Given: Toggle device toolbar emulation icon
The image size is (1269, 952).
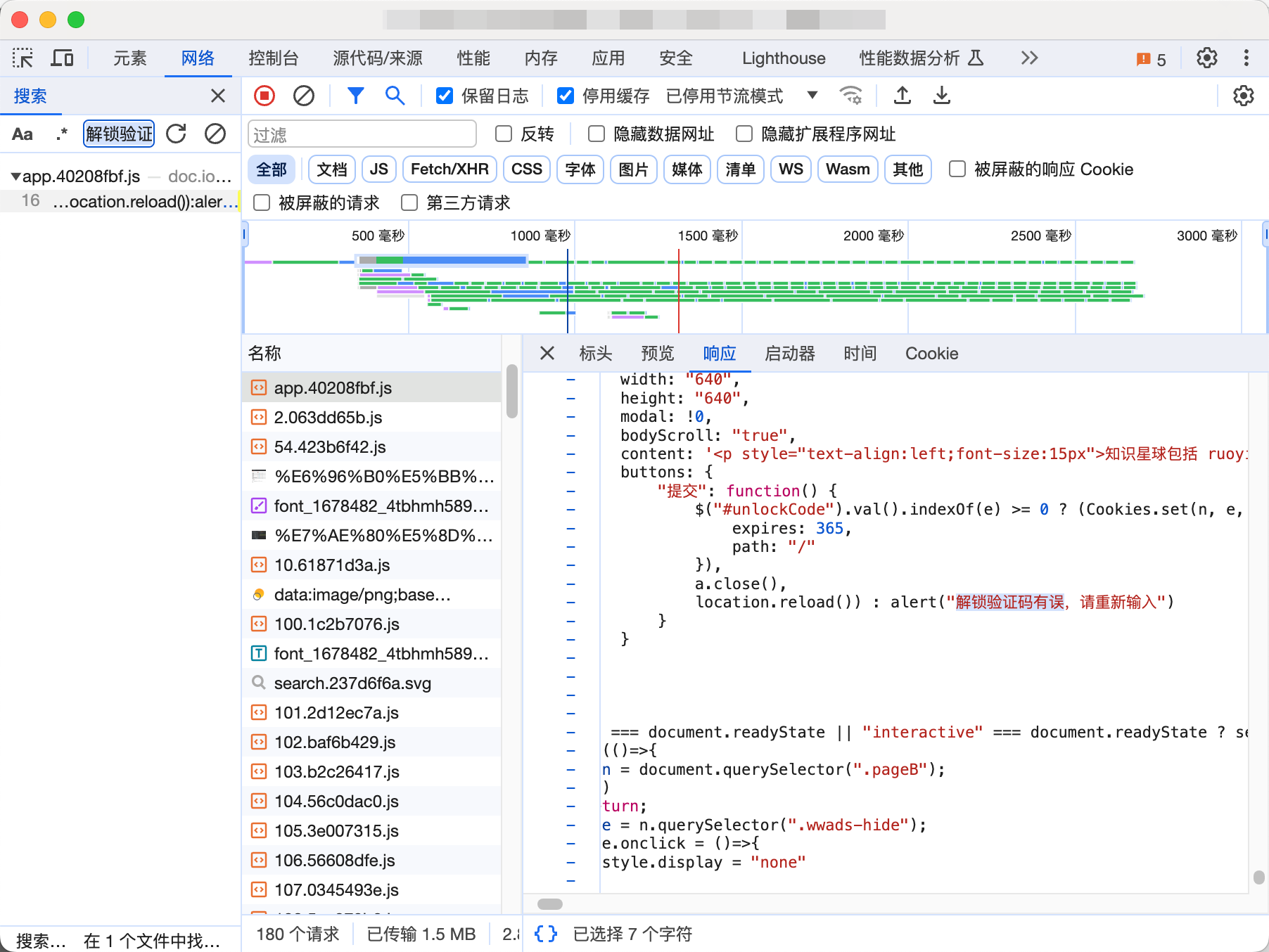Looking at the screenshot, I should 62,58.
